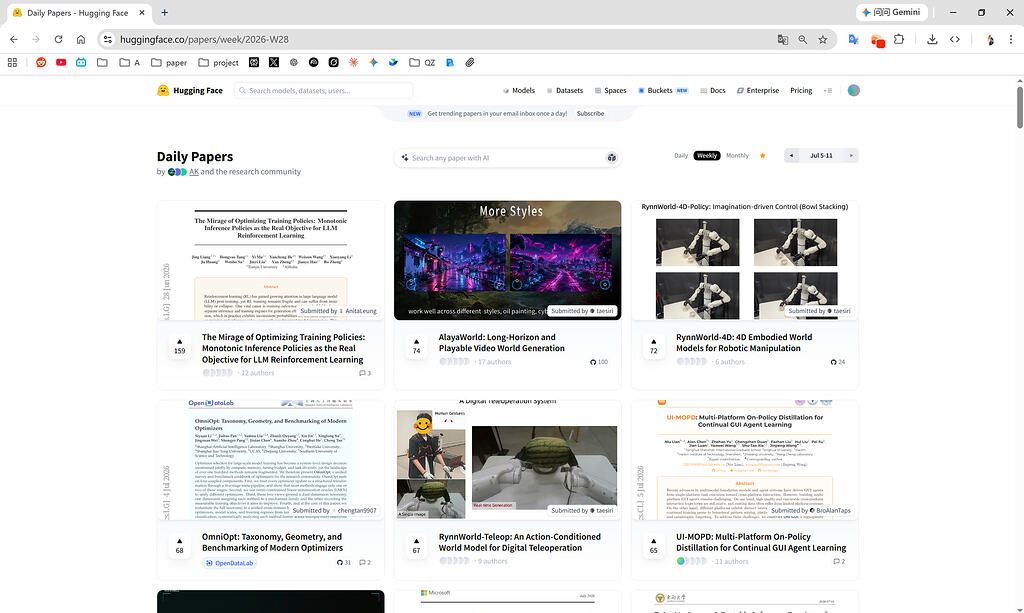
Task: Open the user profile avatar on Hugging Face
Action: (x=854, y=91)
